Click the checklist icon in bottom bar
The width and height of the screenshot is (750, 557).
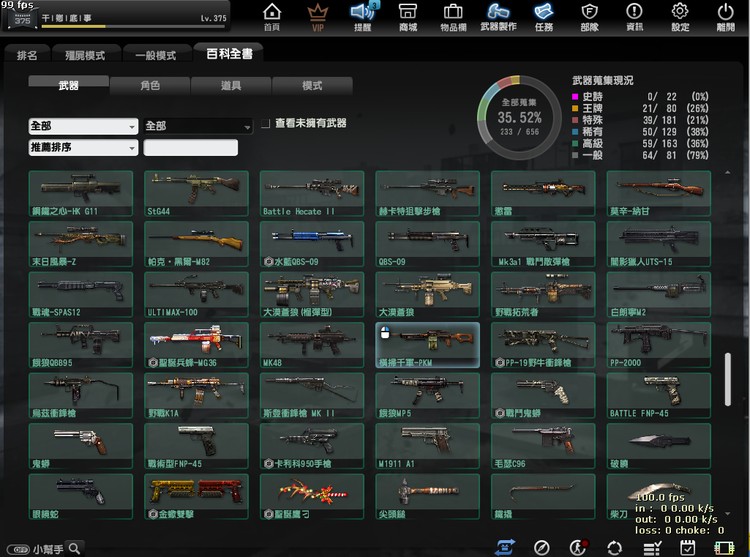coord(651,548)
